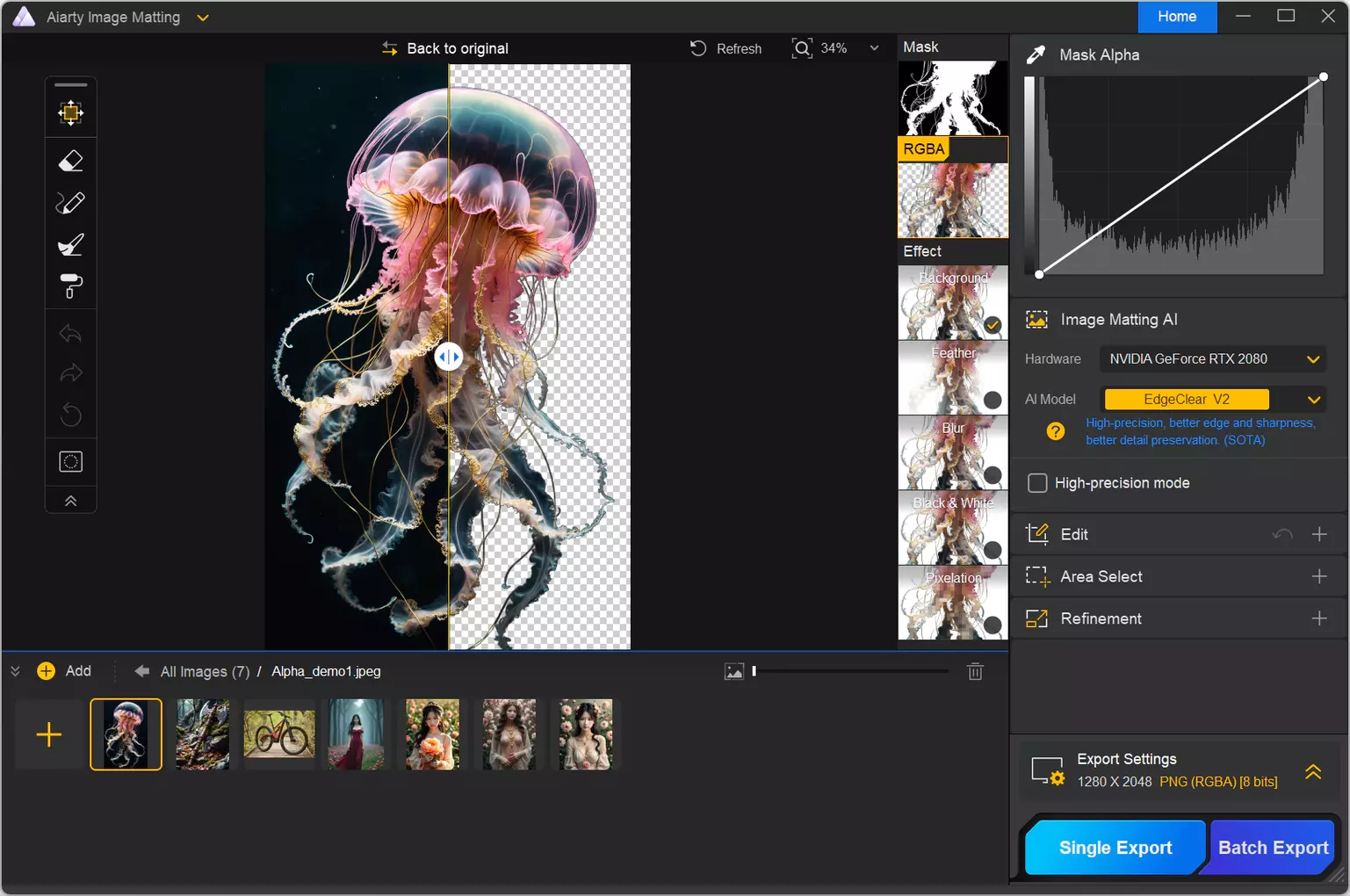Click the move/transform tool icon
Viewport: 1350px width, 896px height.
tap(70, 112)
